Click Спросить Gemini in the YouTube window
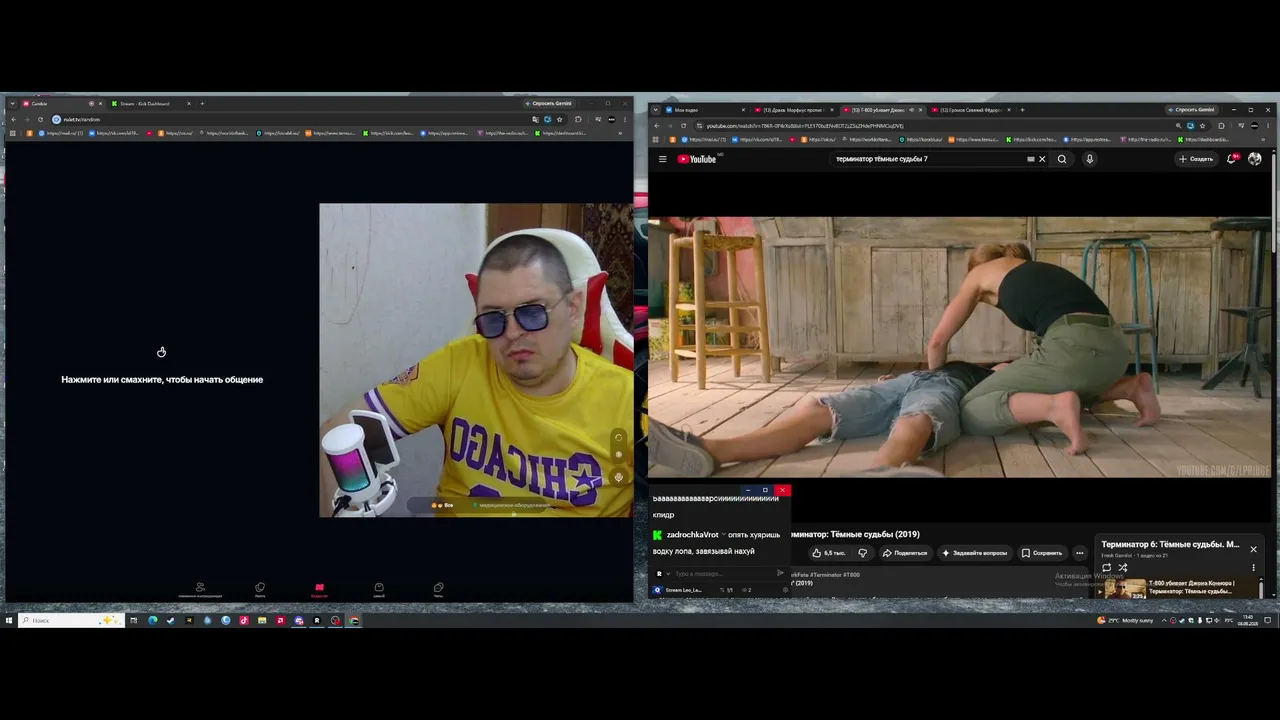 click(x=1192, y=110)
